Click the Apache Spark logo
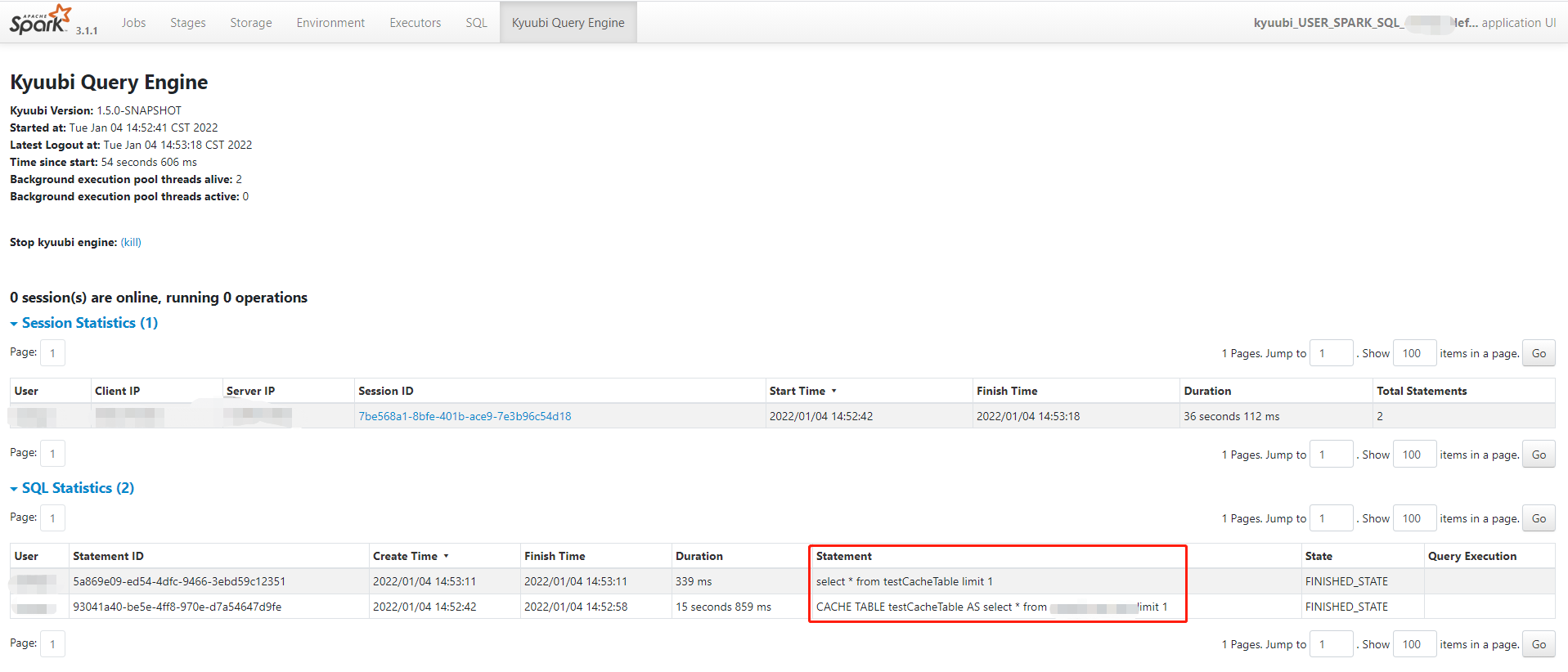The image size is (1568, 672). (x=41, y=20)
